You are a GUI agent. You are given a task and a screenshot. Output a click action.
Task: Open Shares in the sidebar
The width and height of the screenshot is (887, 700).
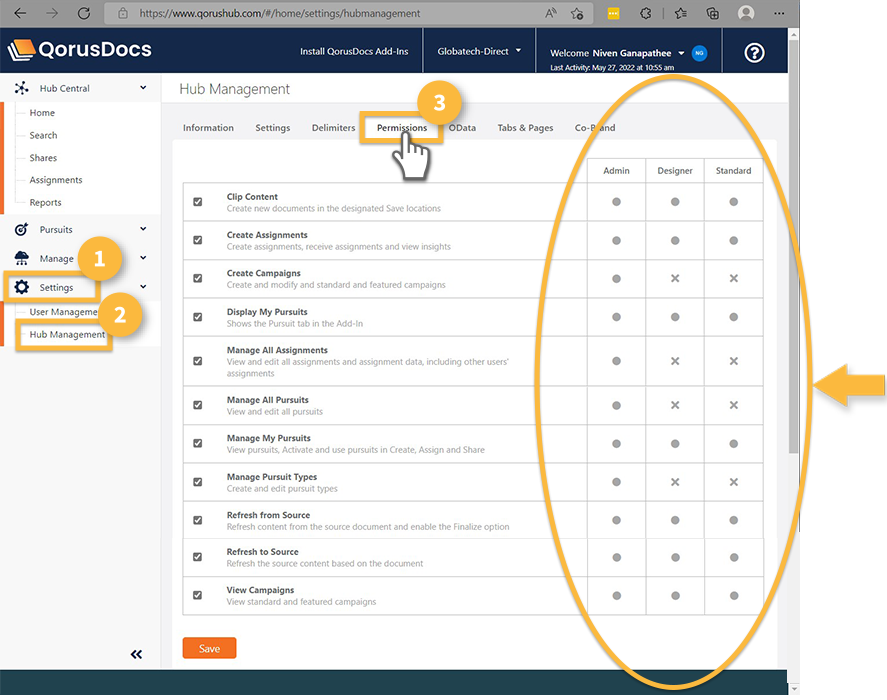click(43, 158)
